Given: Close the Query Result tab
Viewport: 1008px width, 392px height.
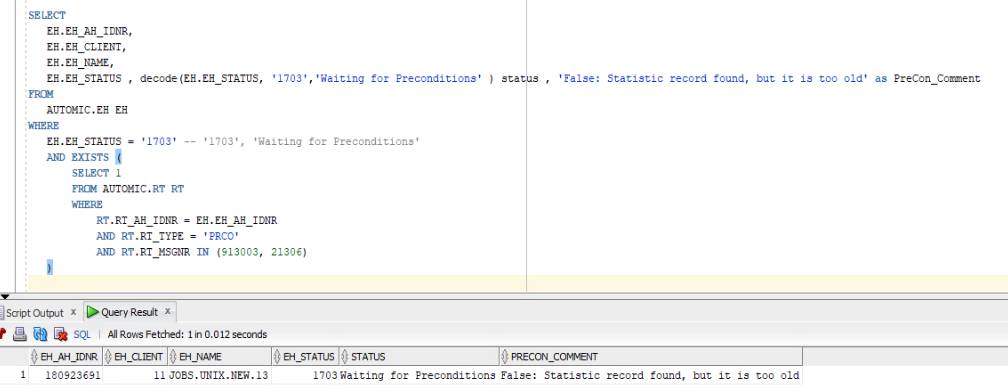Looking at the screenshot, I should (167, 312).
